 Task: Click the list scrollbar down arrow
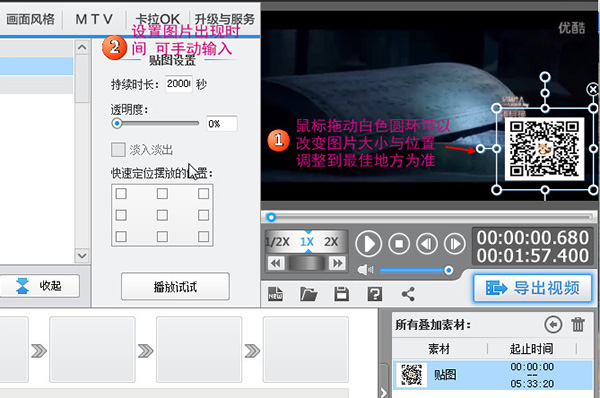[82, 255]
